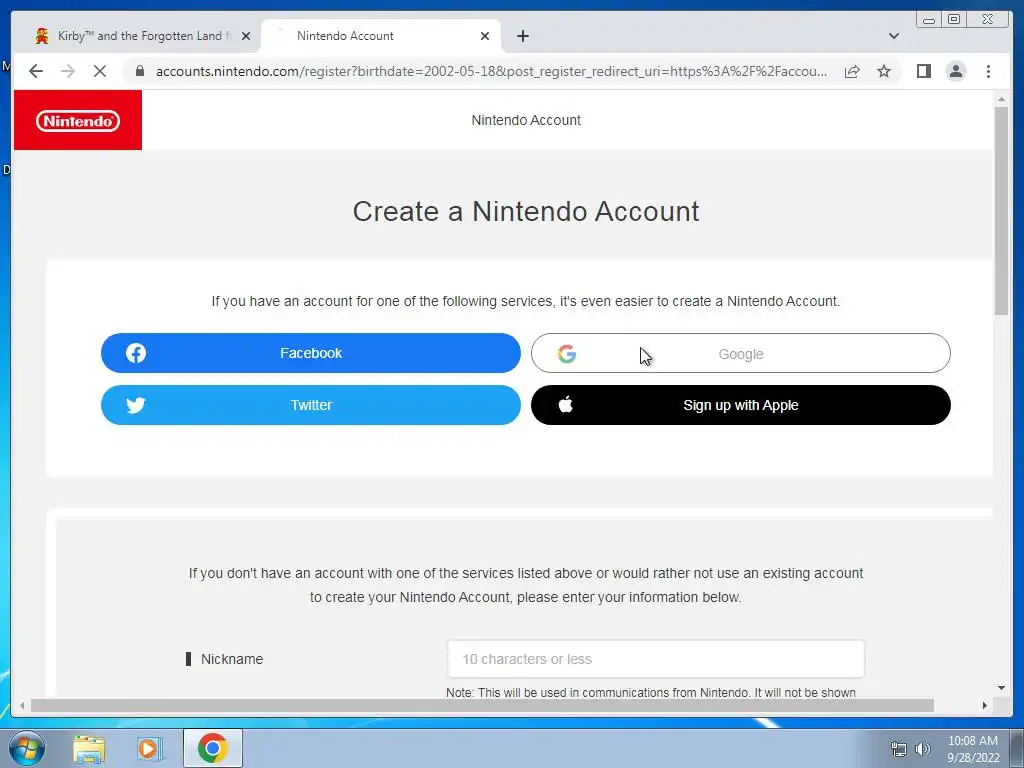Focus the Nickname input field

656,659
